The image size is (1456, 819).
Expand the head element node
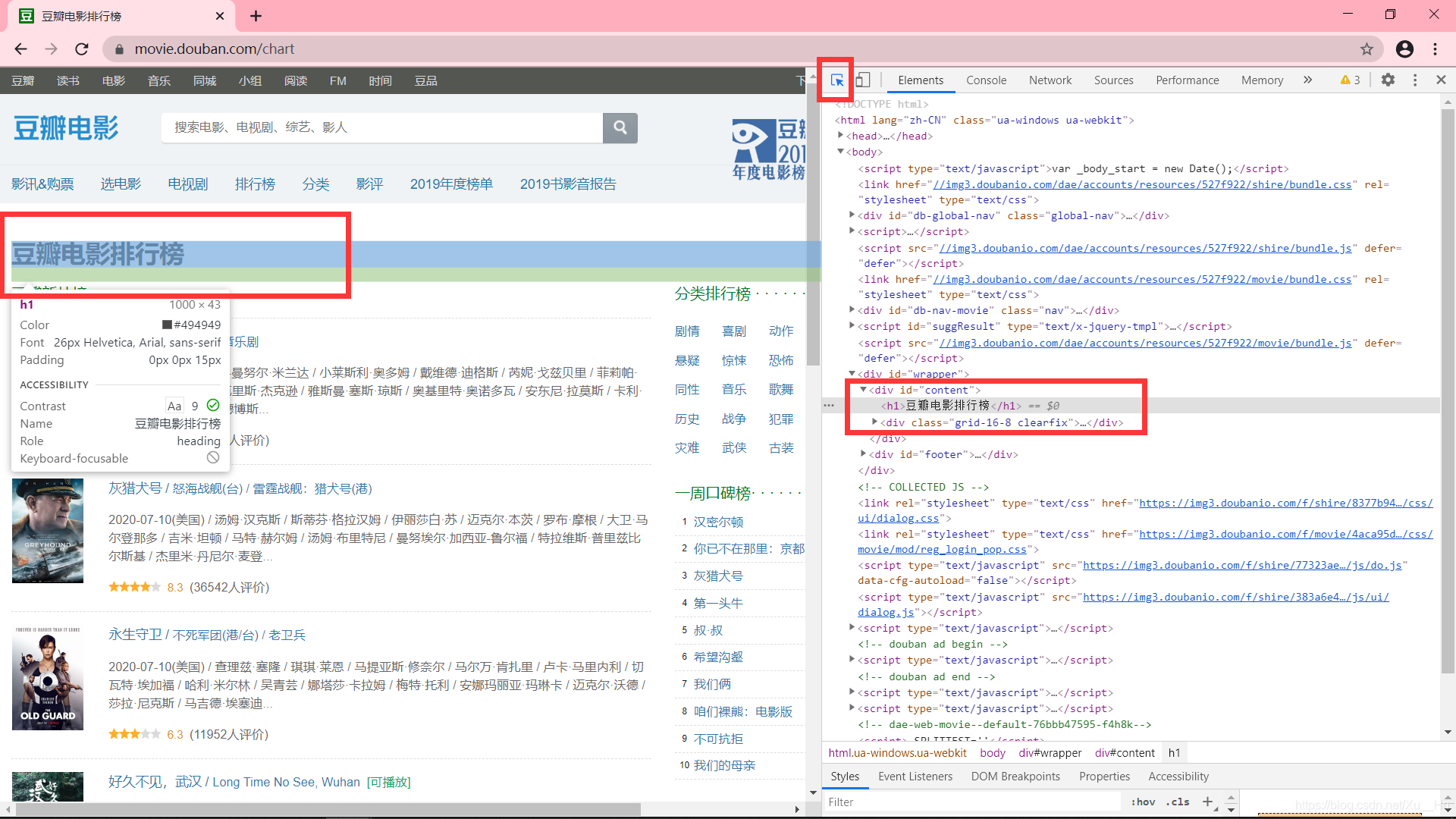840,135
